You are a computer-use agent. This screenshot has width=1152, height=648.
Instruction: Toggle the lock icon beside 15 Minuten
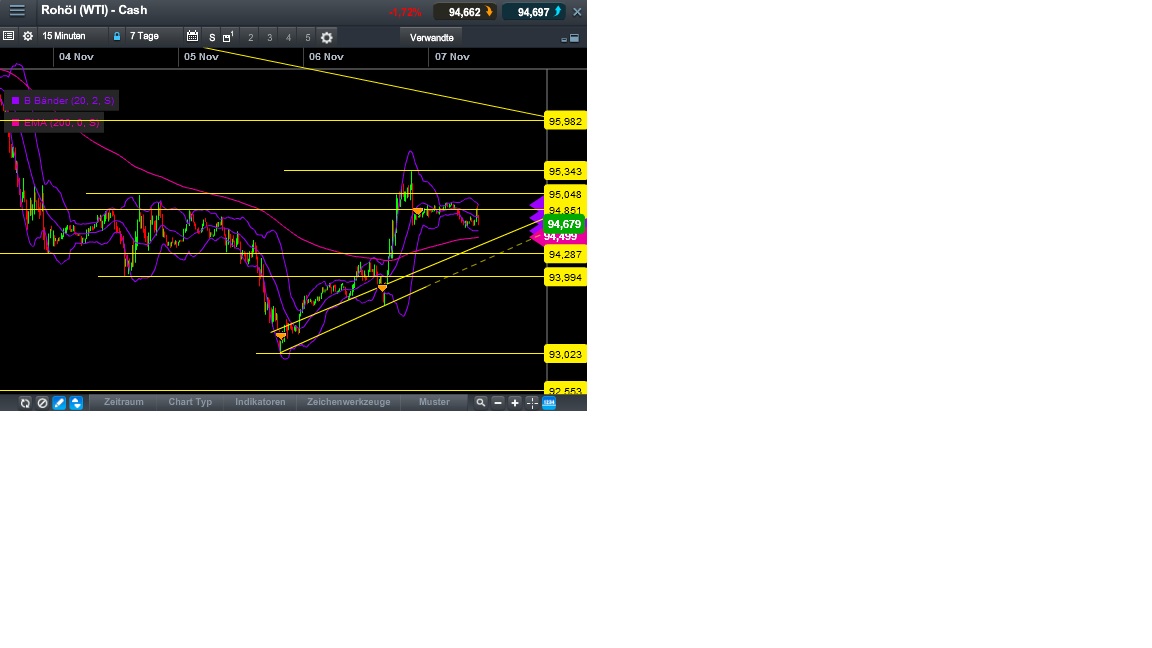[117, 36]
